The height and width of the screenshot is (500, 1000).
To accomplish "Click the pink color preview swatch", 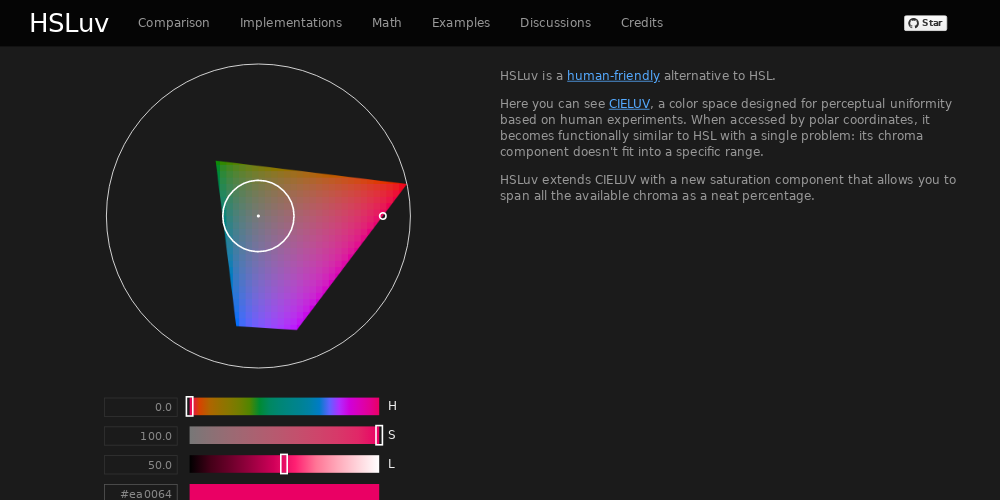I will pos(284,492).
